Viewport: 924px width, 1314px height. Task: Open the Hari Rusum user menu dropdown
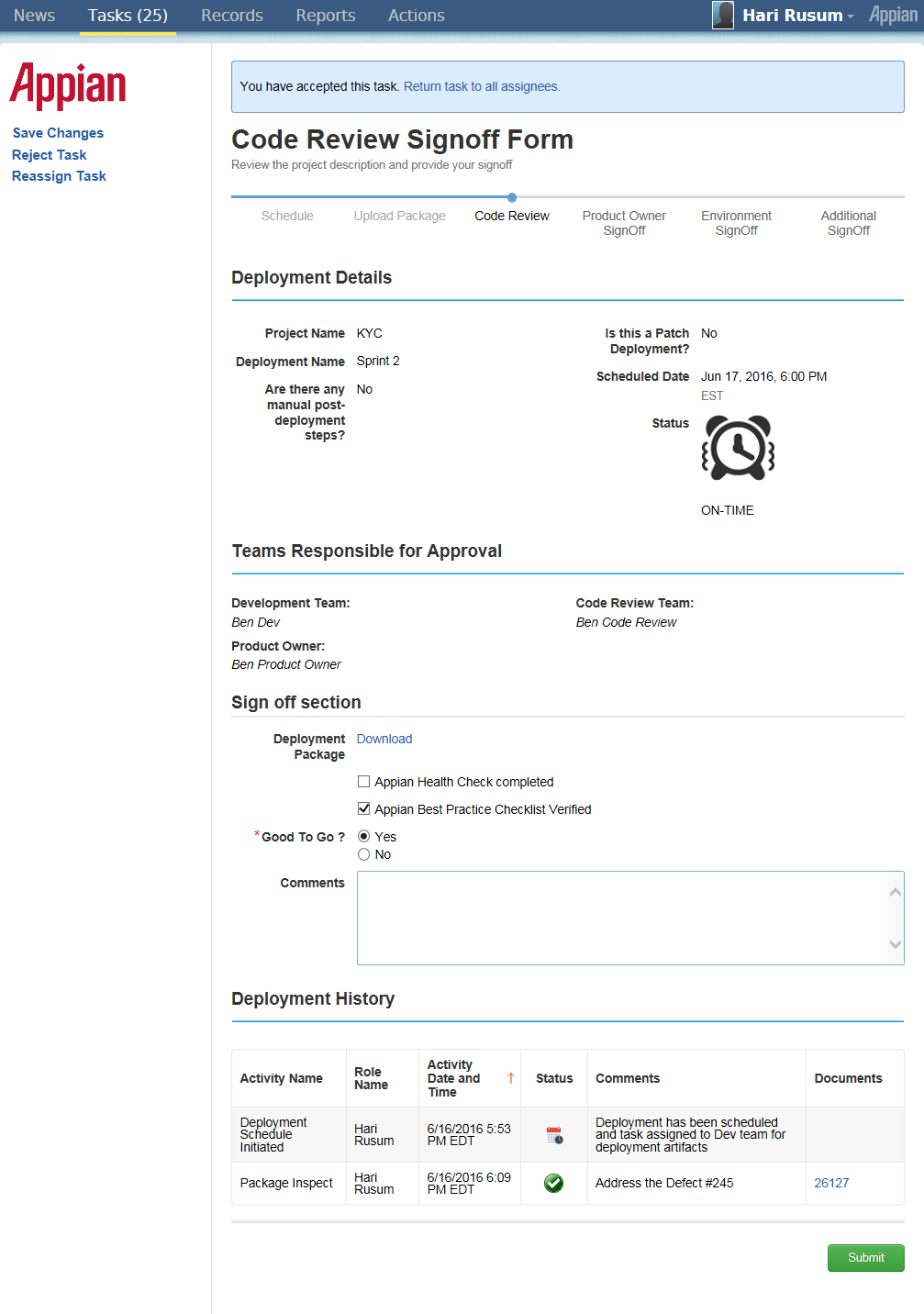797,16
